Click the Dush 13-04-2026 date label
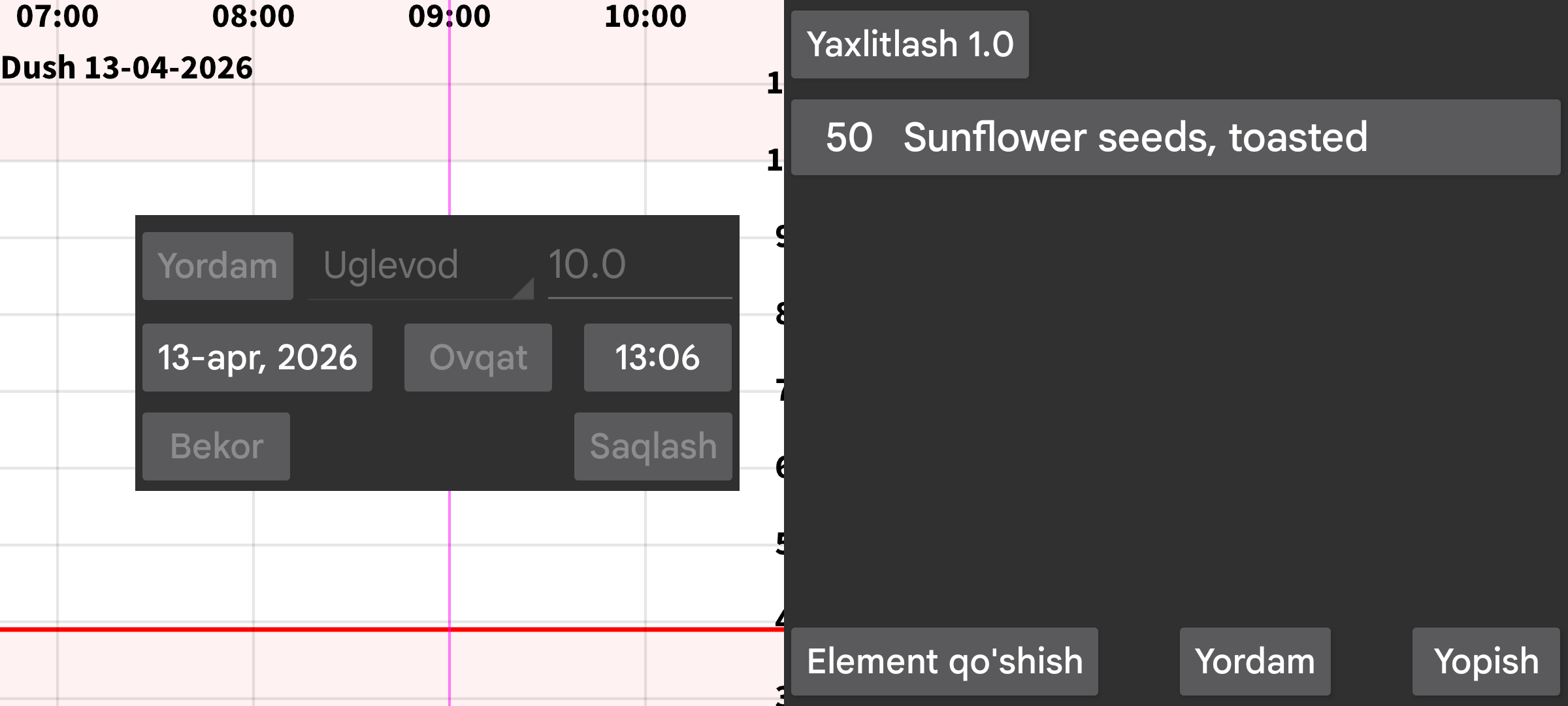Viewport: 1568px width, 706px height. 127,68
